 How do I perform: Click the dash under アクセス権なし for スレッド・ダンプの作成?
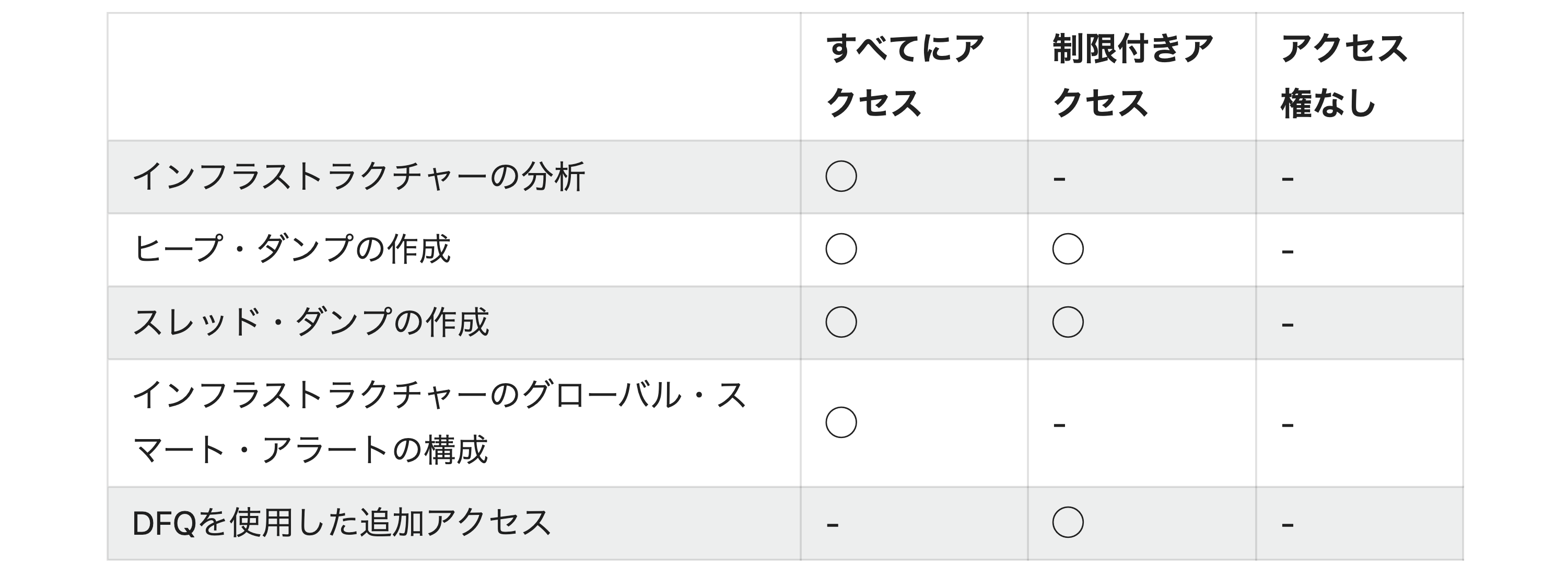[x=1287, y=325]
